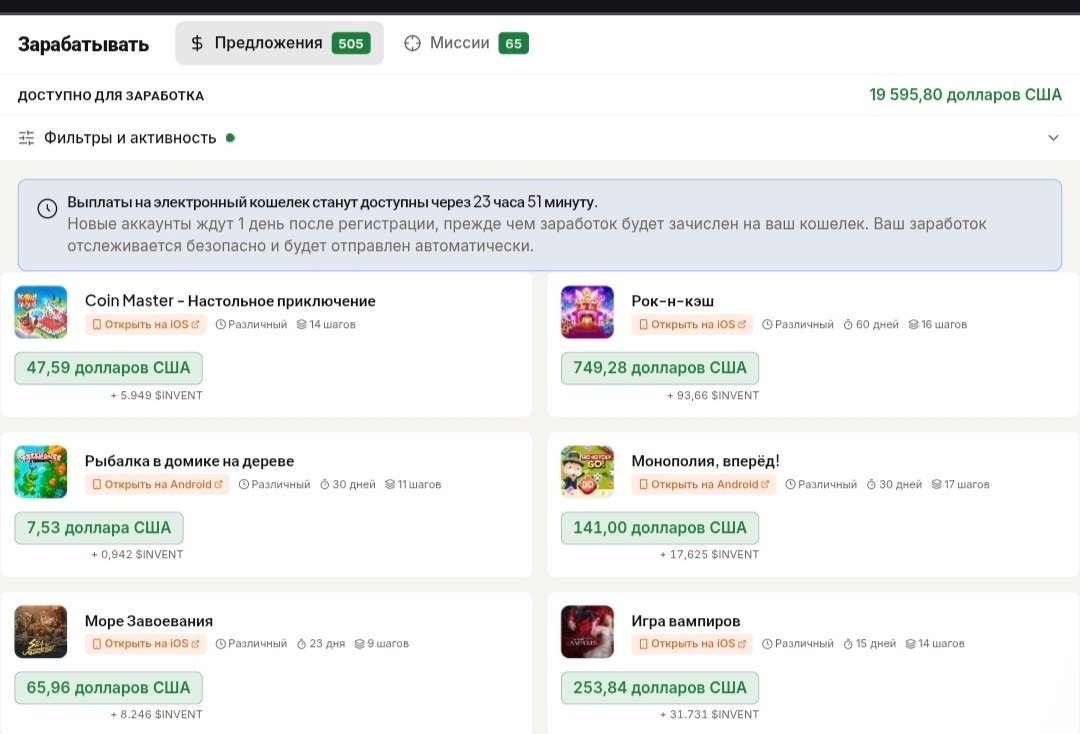Click the Рыбалка в домике на дереве title

[189, 461]
